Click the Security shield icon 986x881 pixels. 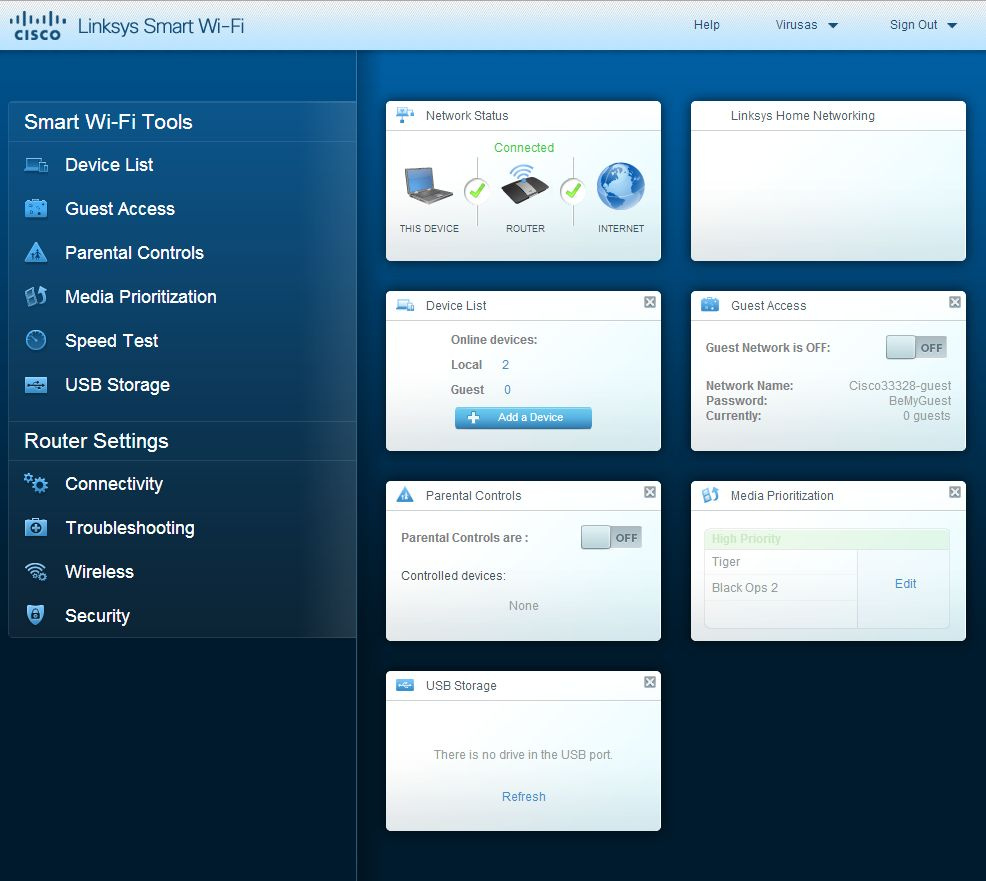tap(36, 614)
